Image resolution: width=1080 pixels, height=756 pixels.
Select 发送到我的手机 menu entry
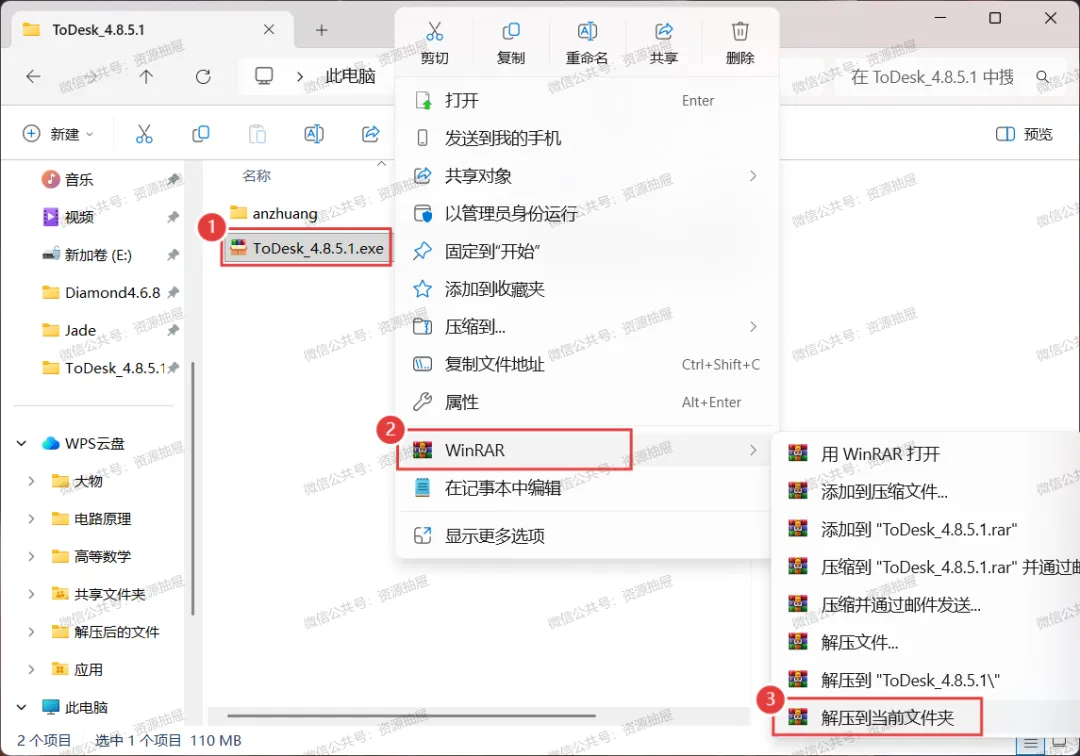point(587,138)
